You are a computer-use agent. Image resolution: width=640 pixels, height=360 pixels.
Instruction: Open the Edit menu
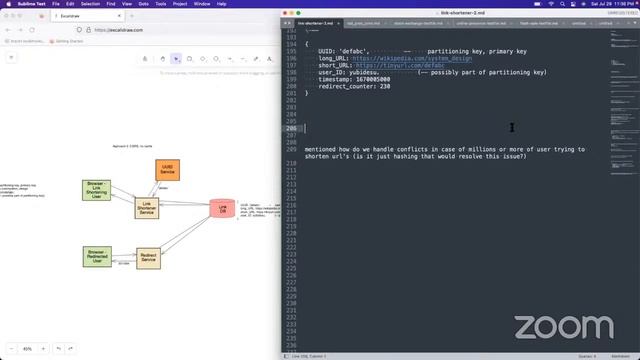[70, 4]
